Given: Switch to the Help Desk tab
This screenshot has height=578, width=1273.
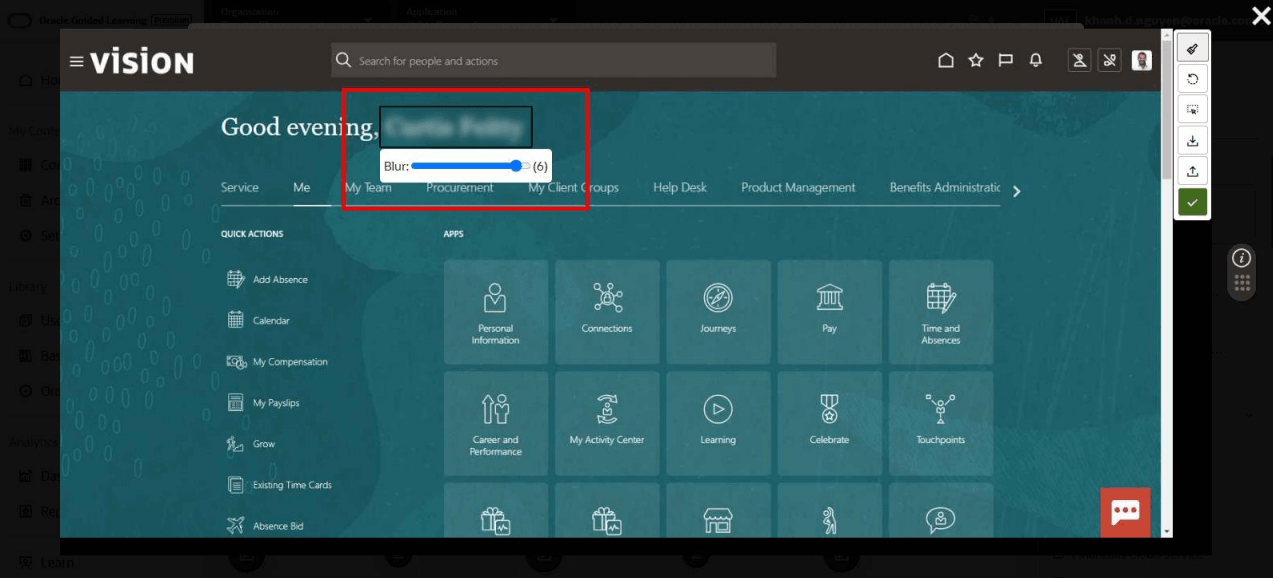Looking at the screenshot, I should (680, 187).
